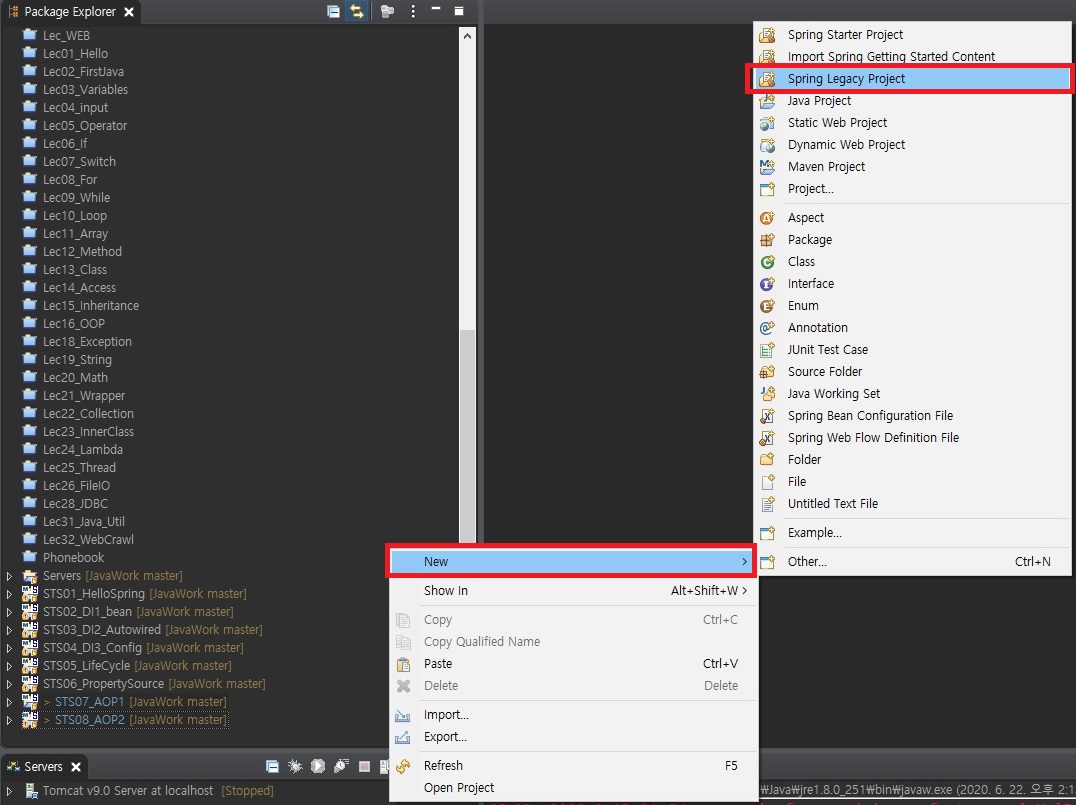The height and width of the screenshot is (805, 1076).
Task: Click the focus on active task icon in Package Explorer
Action: (x=387, y=12)
